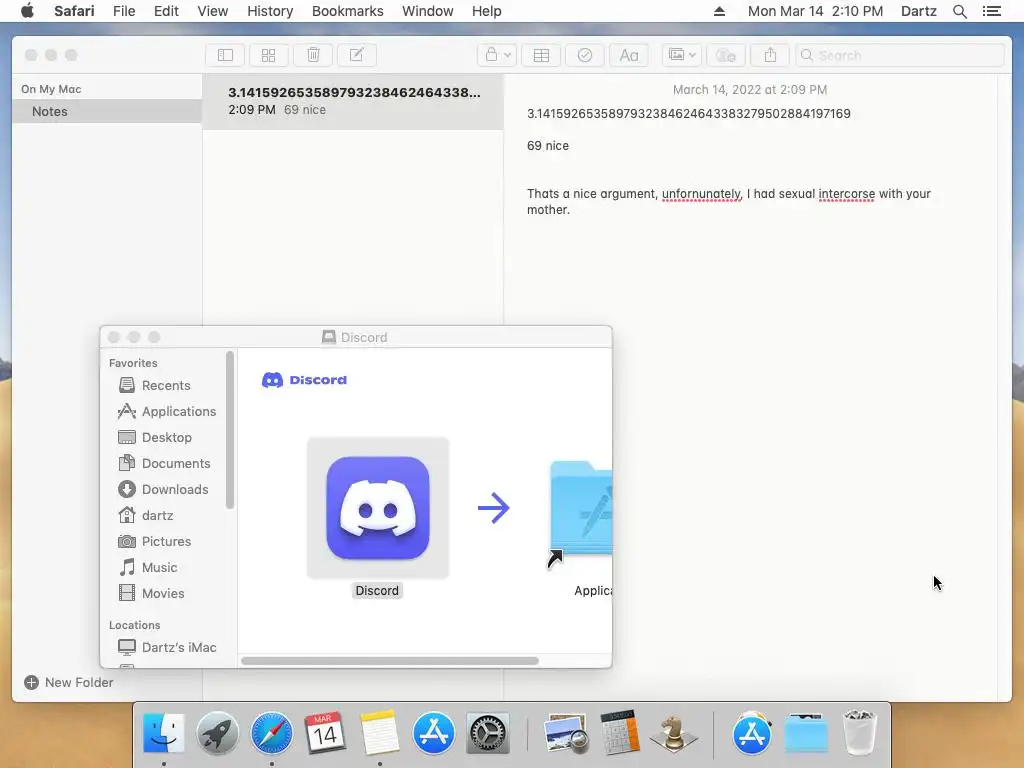Open Chess from the Dock

pyautogui.click(x=674, y=733)
